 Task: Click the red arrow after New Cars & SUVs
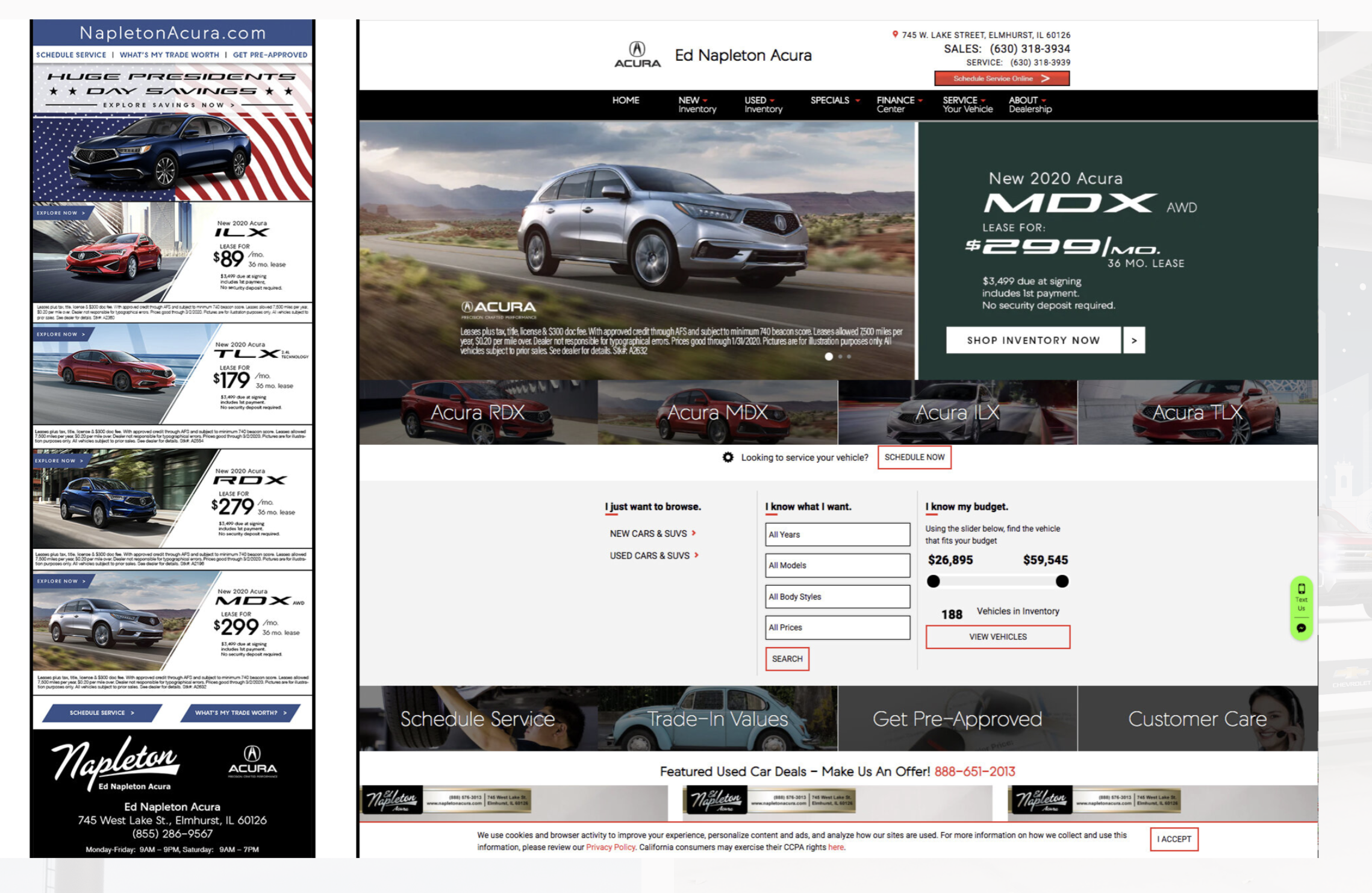pyautogui.click(x=694, y=533)
